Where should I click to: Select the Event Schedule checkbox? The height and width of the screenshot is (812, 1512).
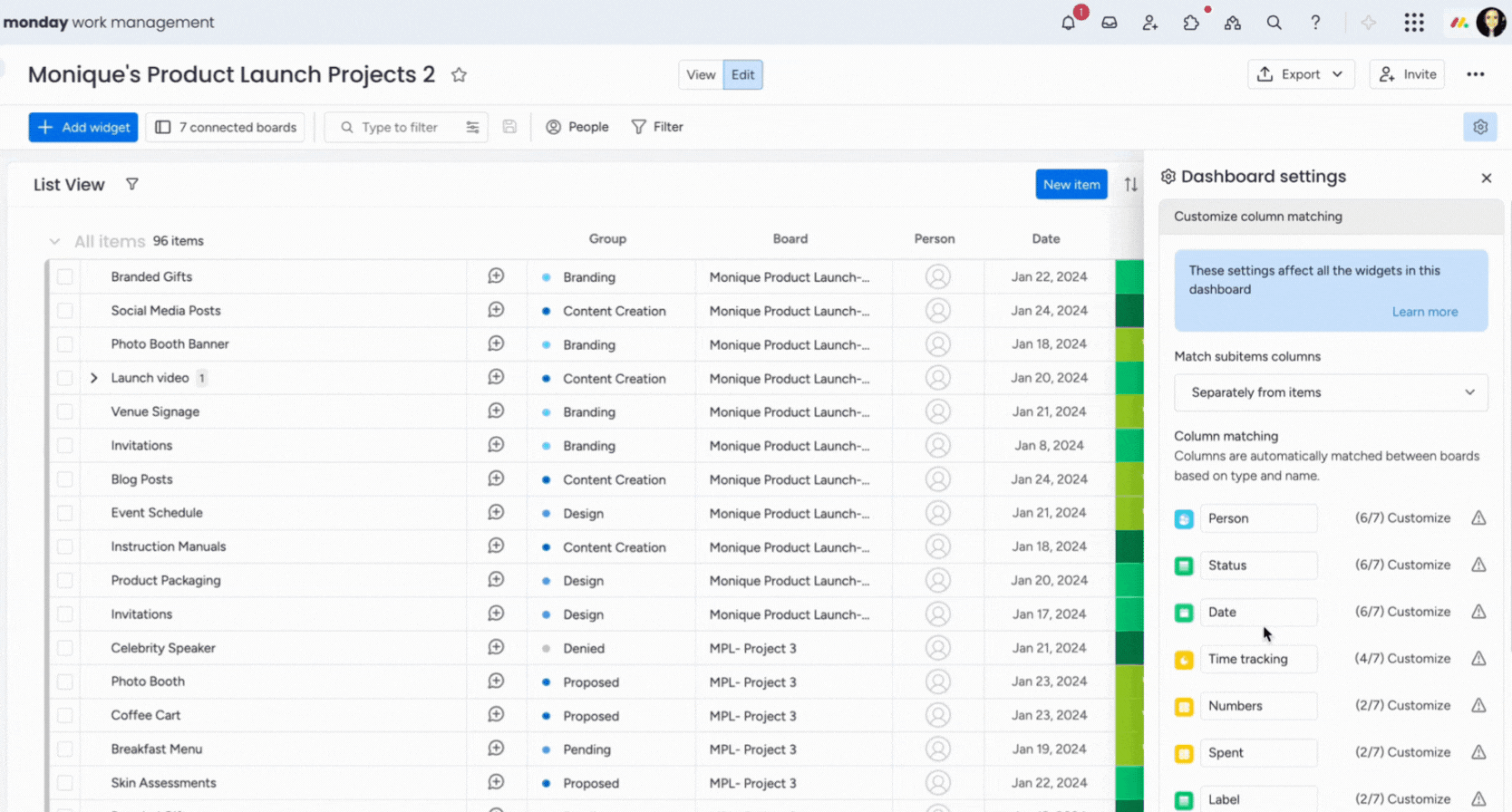65,513
